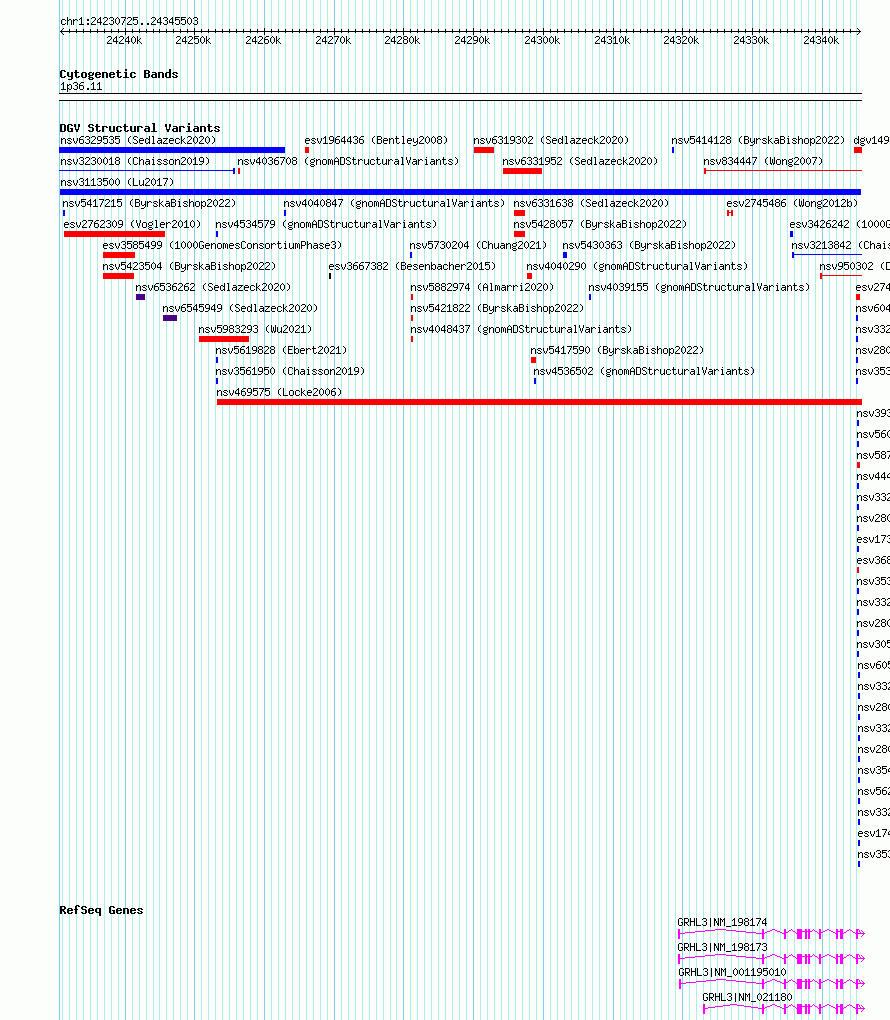Open nsv5423504 (ByrskaBishop2022) variant
The height and width of the screenshot is (1020, 890).
coord(189,266)
